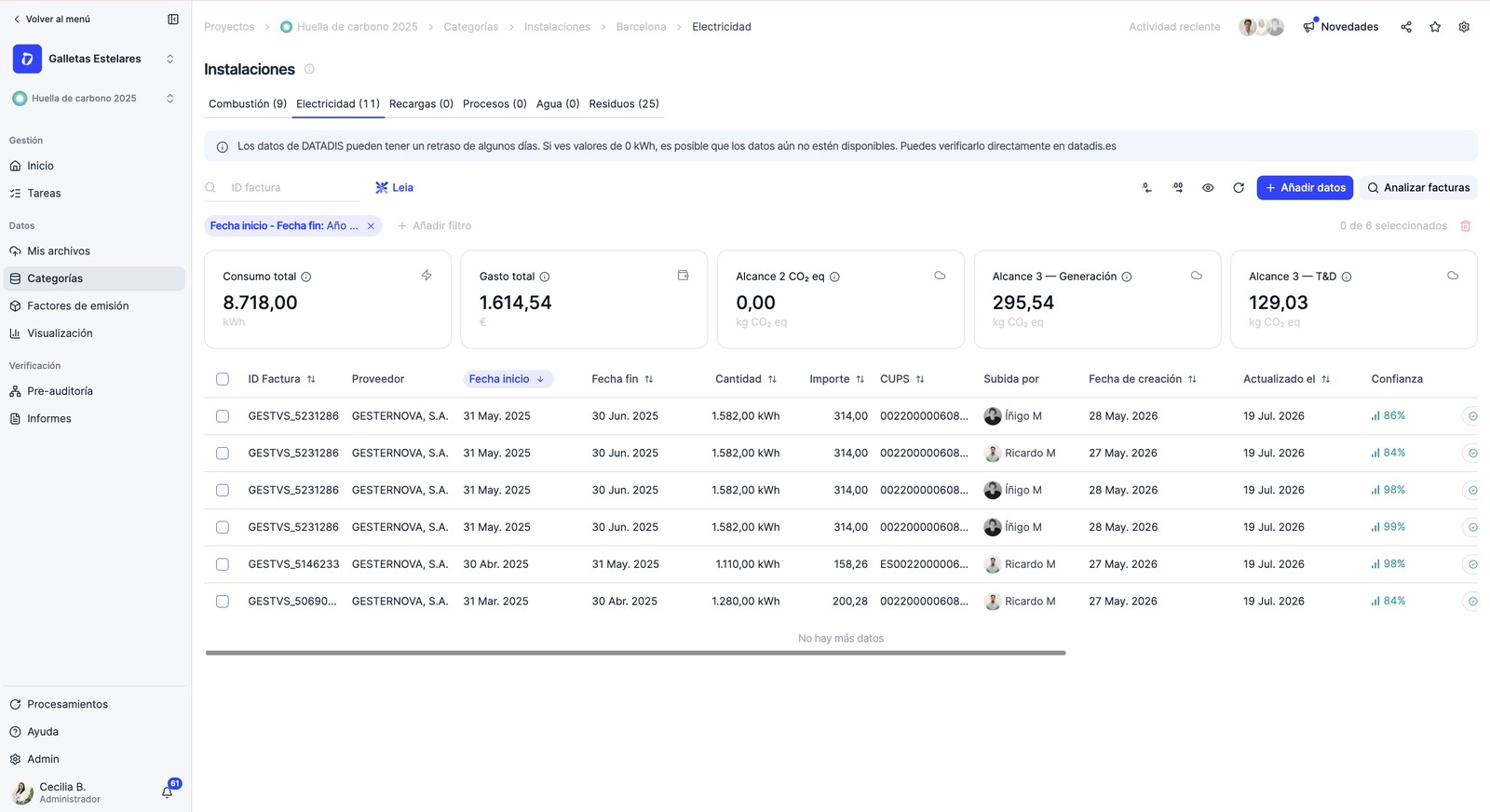Click the Añadir datos button
This screenshot has width=1490, height=812.
click(x=1305, y=188)
